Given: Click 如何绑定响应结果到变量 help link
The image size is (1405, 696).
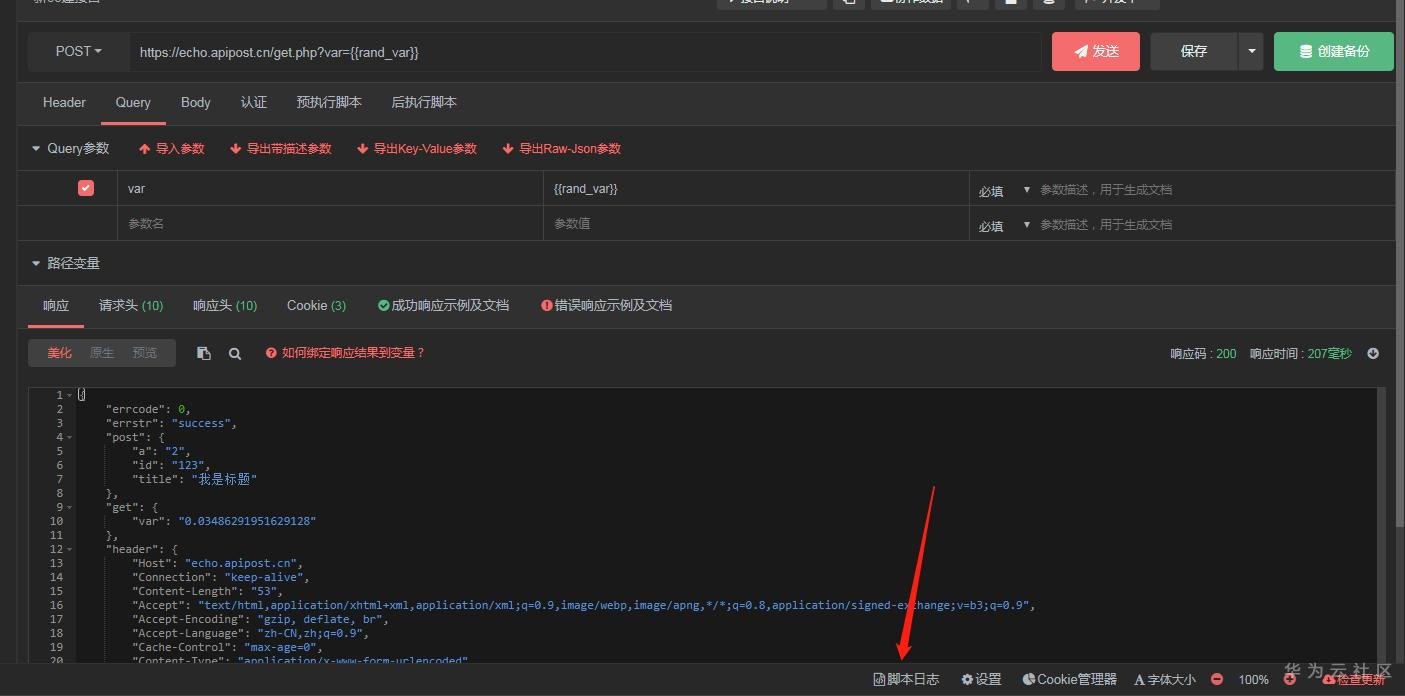Looking at the screenshot, I should [345, 353].
